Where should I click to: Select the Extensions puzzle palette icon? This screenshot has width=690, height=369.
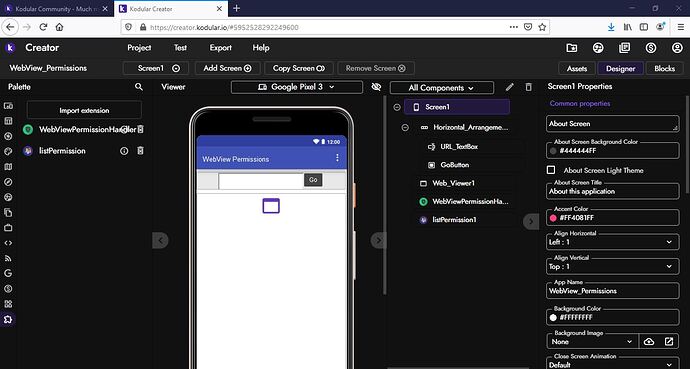(8, 319)
